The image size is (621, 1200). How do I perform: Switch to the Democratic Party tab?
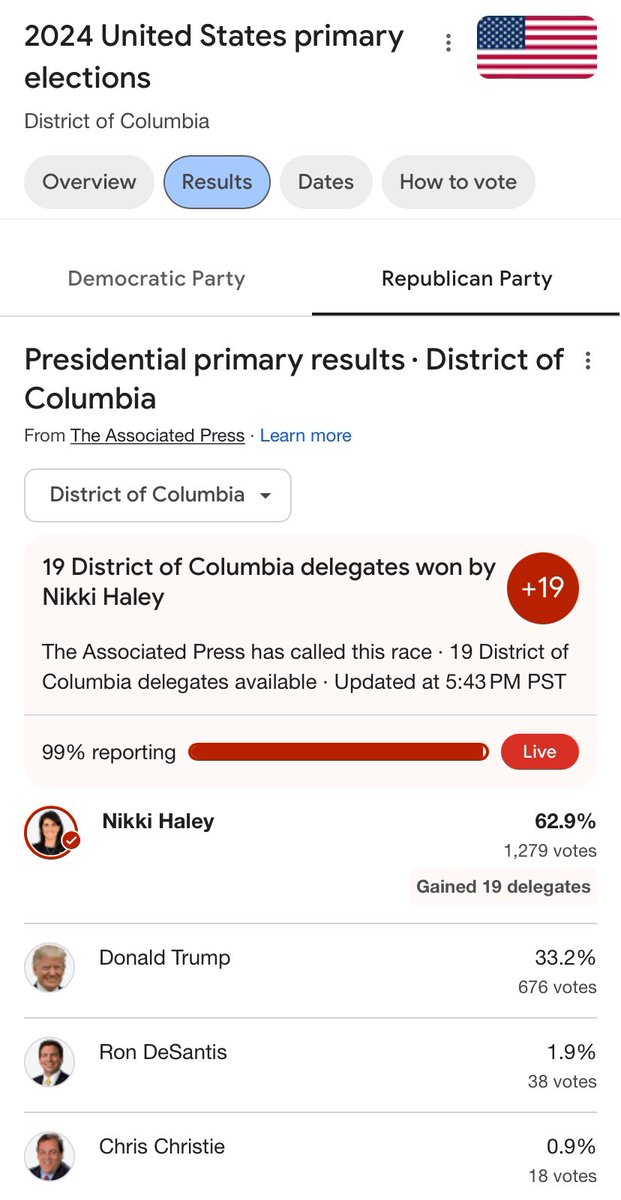[x=156, y=279]
